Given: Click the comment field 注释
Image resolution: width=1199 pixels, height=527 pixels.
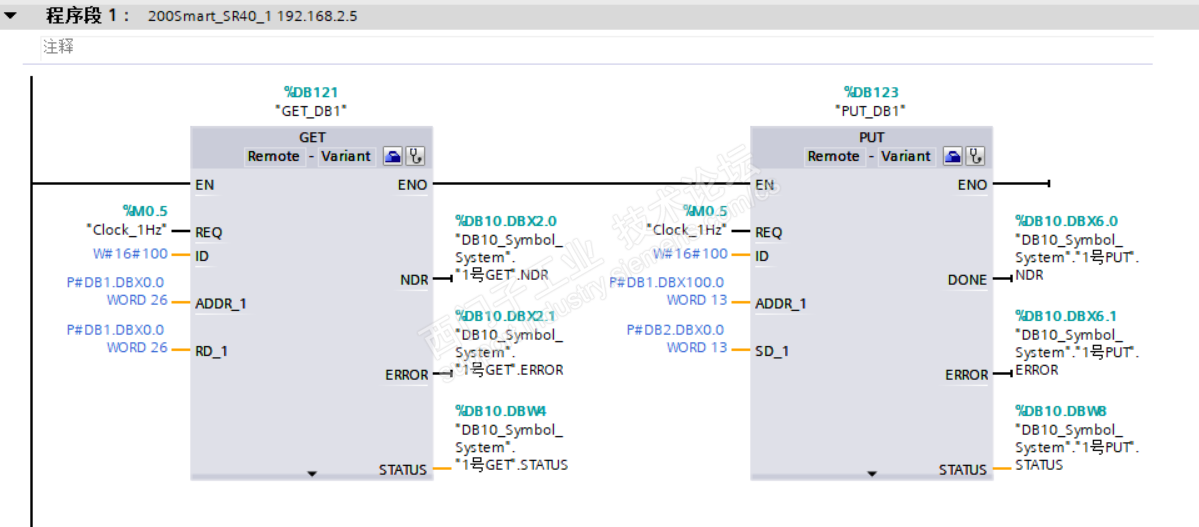Looking at the screenshot, I should (595, 47).
